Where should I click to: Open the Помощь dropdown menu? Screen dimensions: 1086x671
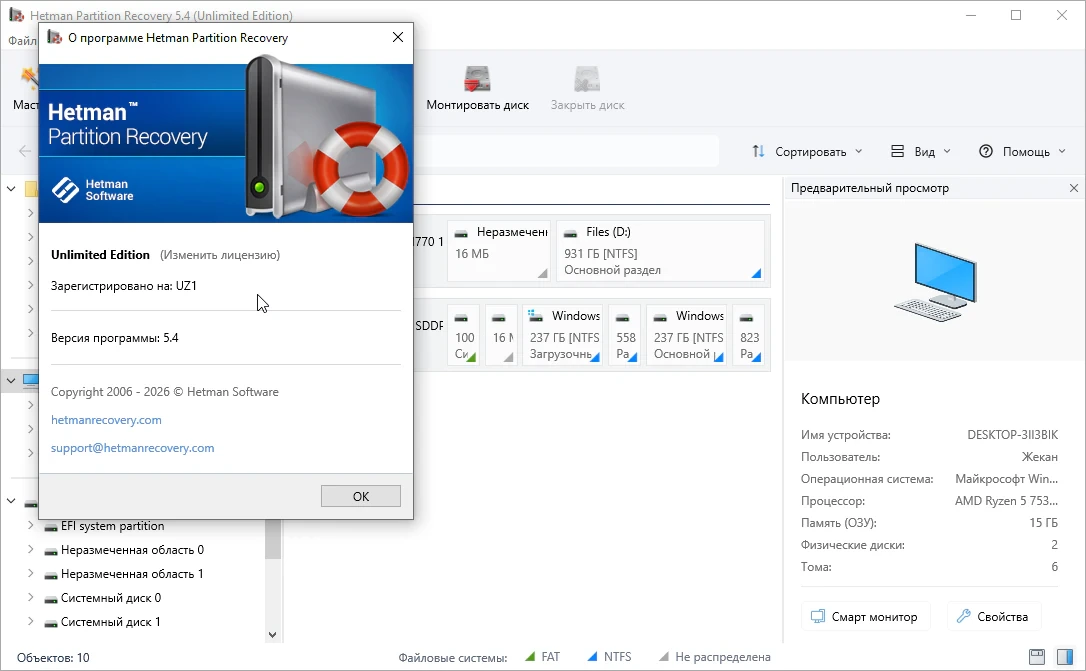coord(1022,152)
